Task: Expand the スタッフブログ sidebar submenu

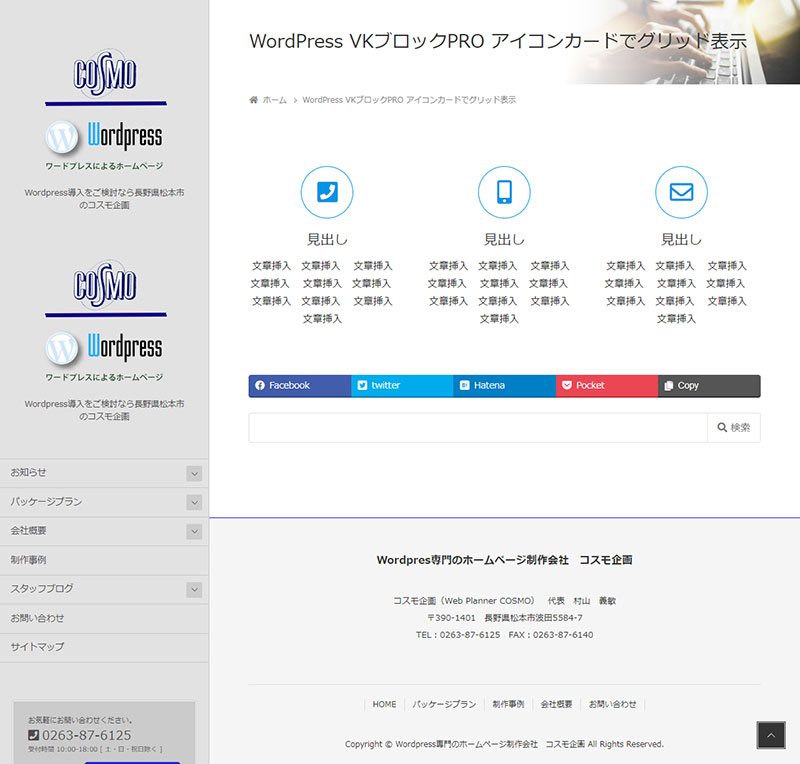Action: (x=194, y=589)
